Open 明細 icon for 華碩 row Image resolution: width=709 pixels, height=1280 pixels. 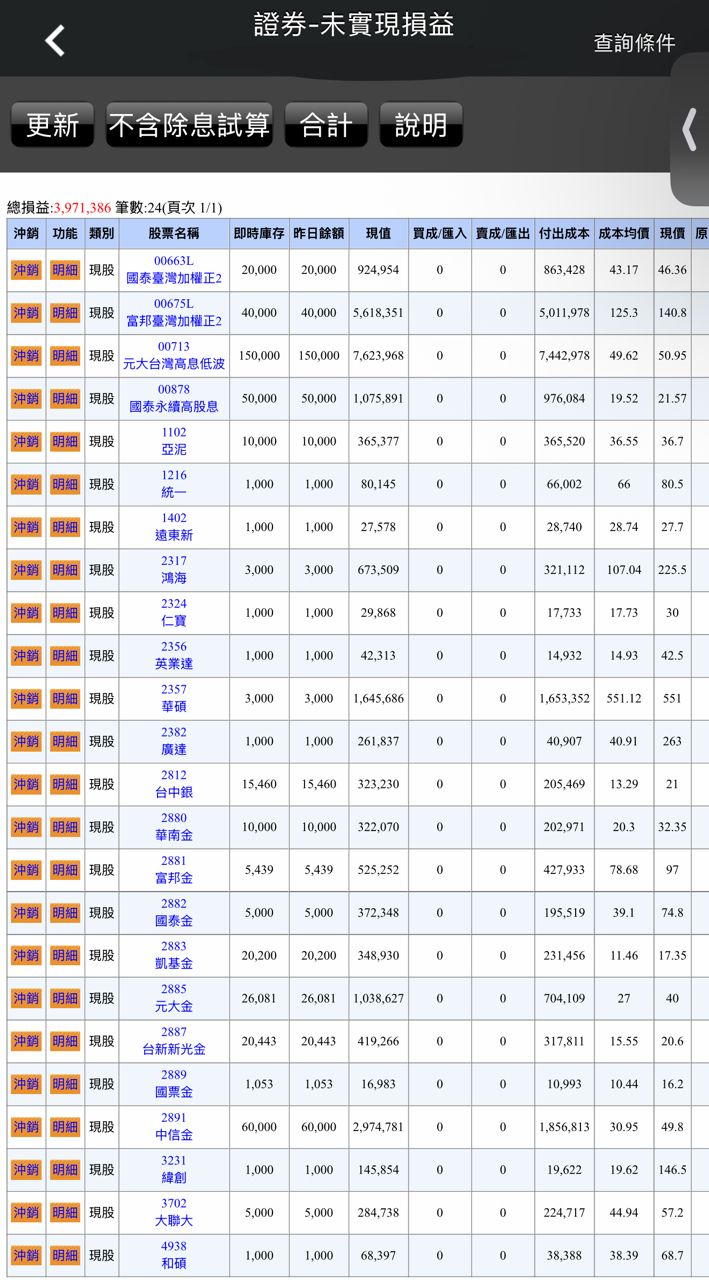[x=65, y=698]
